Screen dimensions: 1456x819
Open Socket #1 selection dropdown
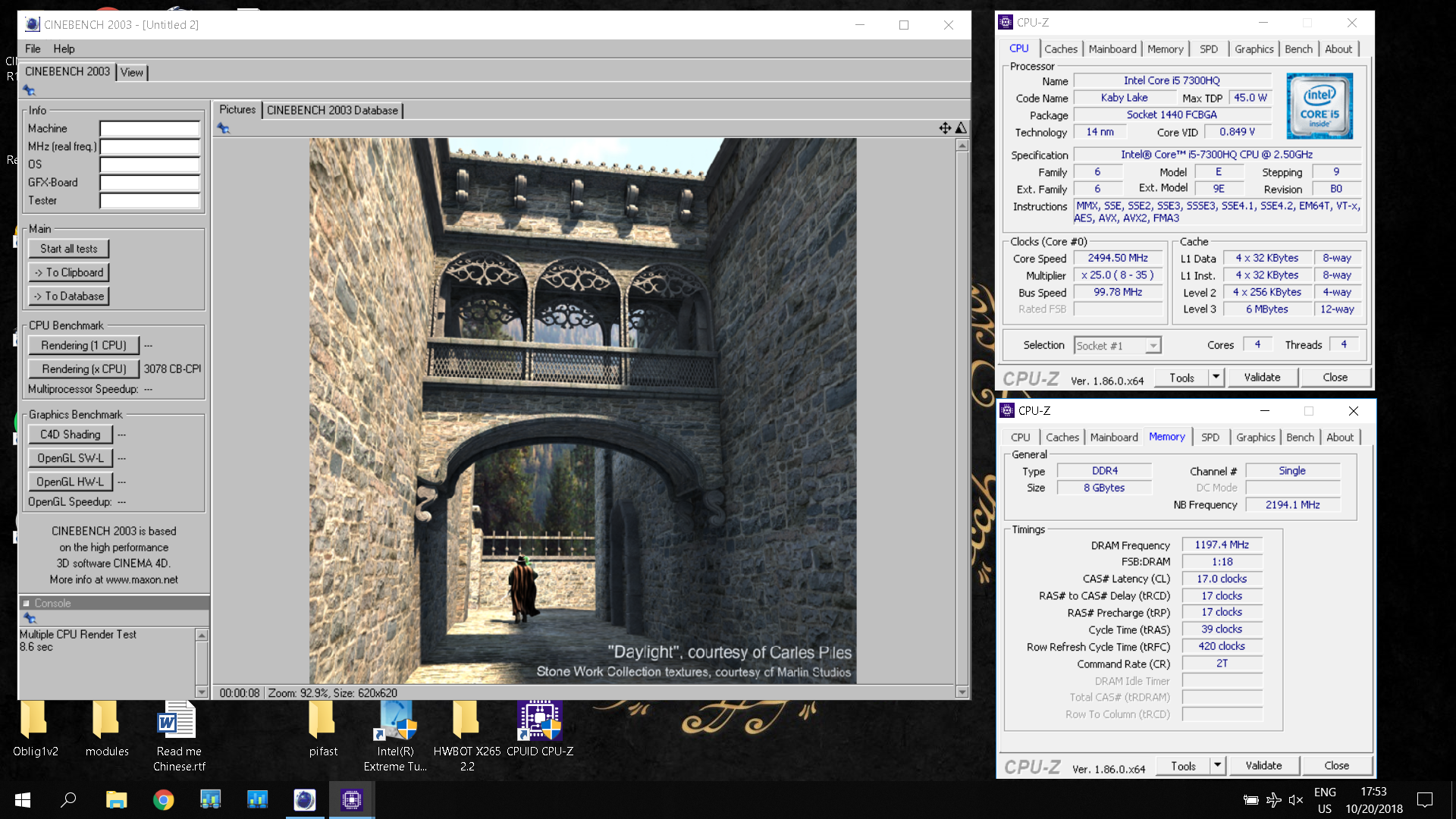(1153, 346)
